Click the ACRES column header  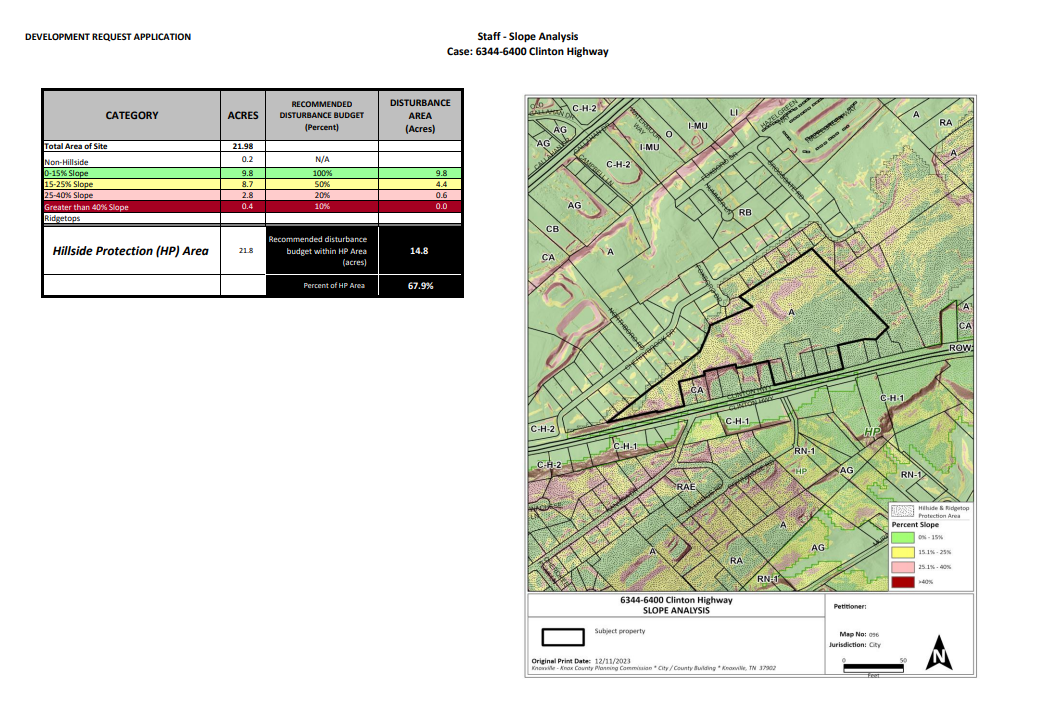(243, 115)
